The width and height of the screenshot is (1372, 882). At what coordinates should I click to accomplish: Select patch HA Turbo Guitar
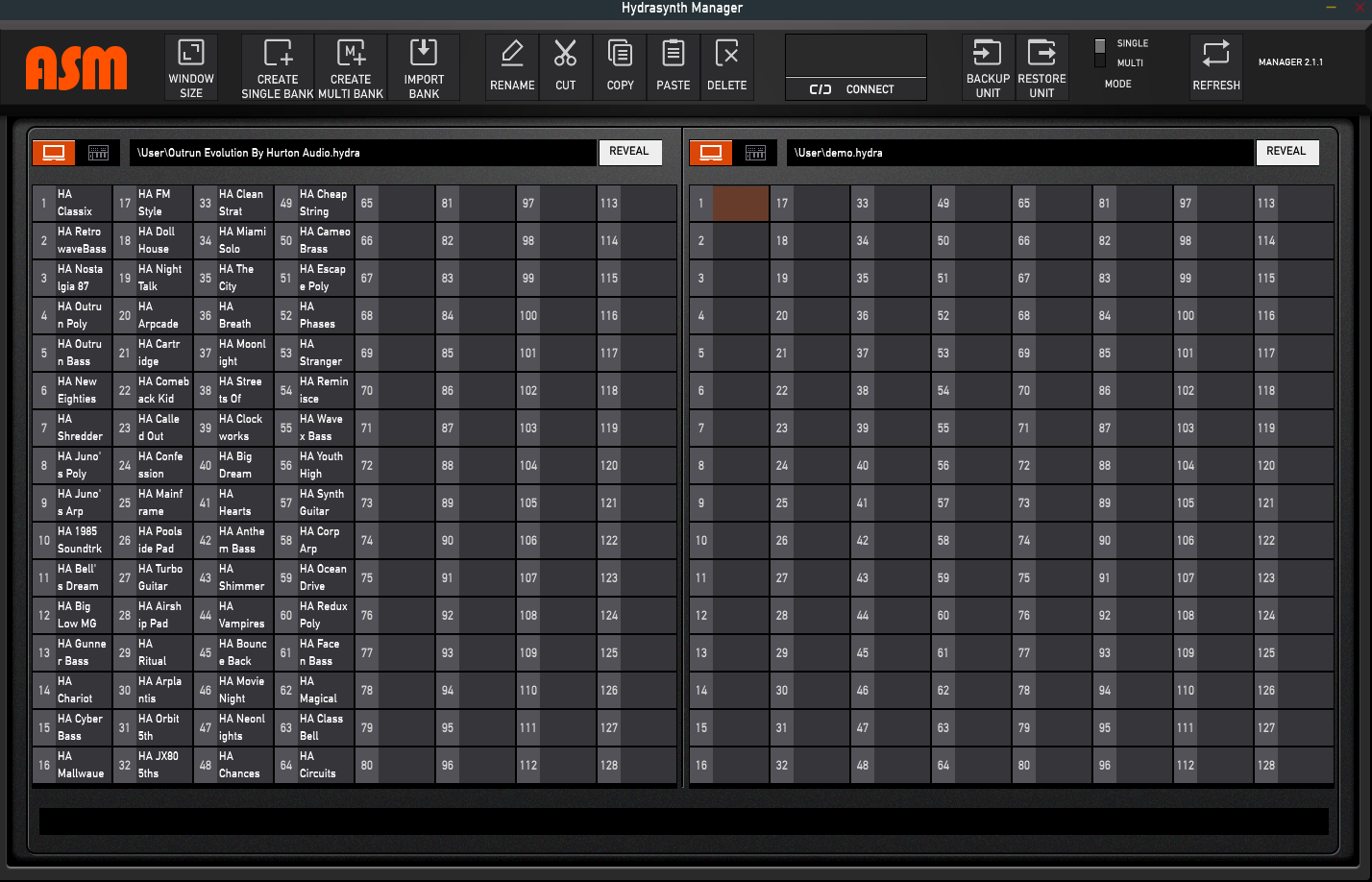pyautogui.click(x=153, y=577)
